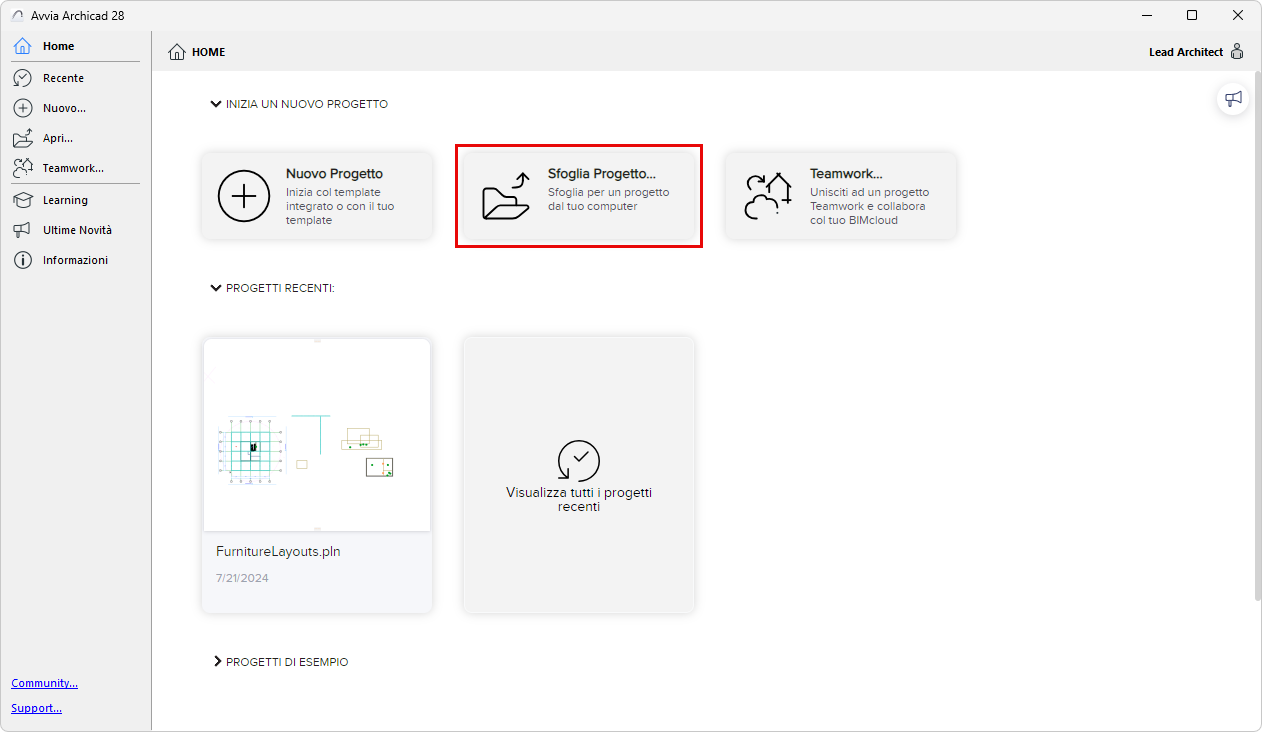Click the FurnitureLayouts.pln file name
1262x732 pixels.
(x=278, y=551)
